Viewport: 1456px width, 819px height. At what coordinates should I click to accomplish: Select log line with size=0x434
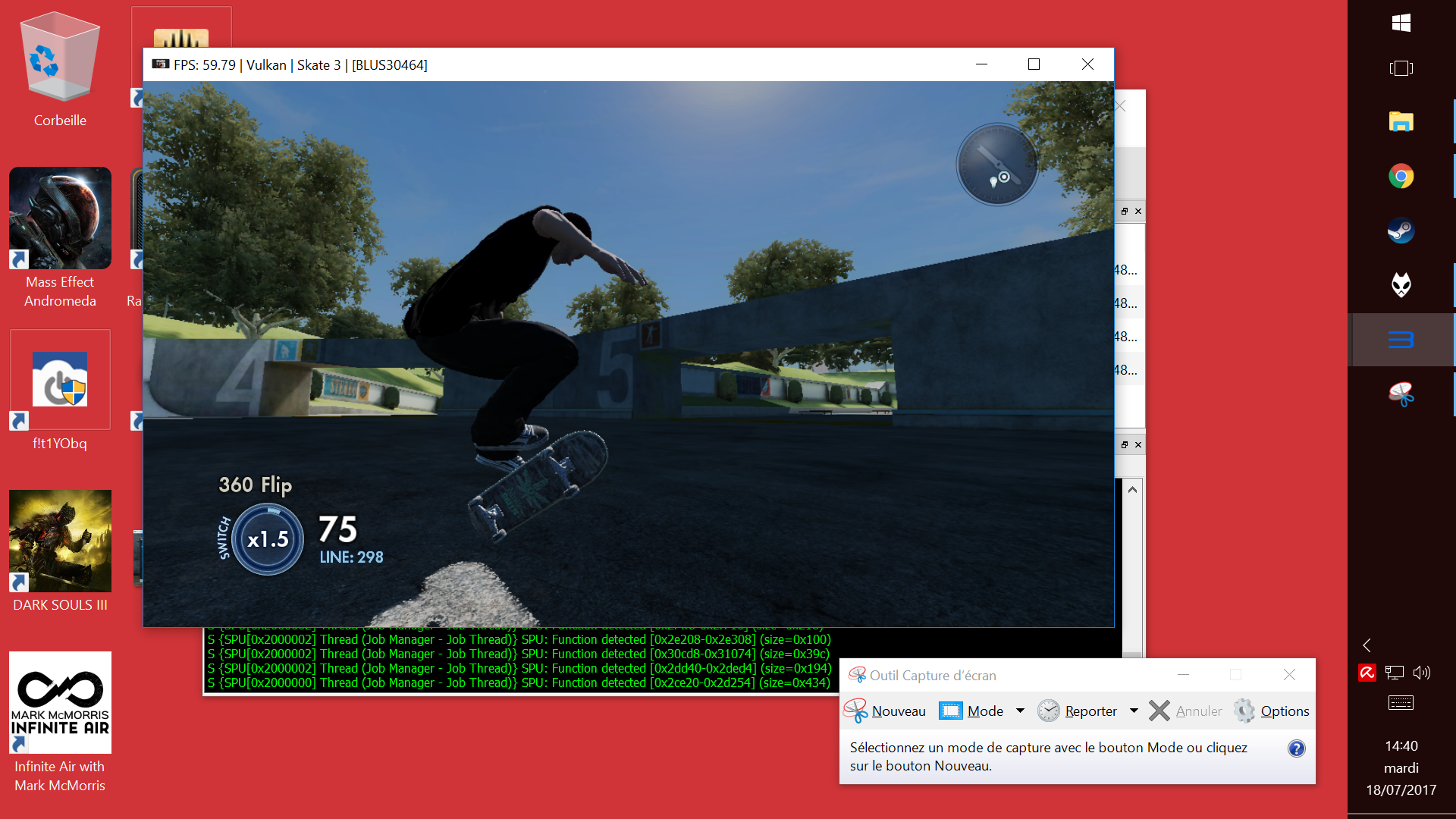click(x=519, y=682)
